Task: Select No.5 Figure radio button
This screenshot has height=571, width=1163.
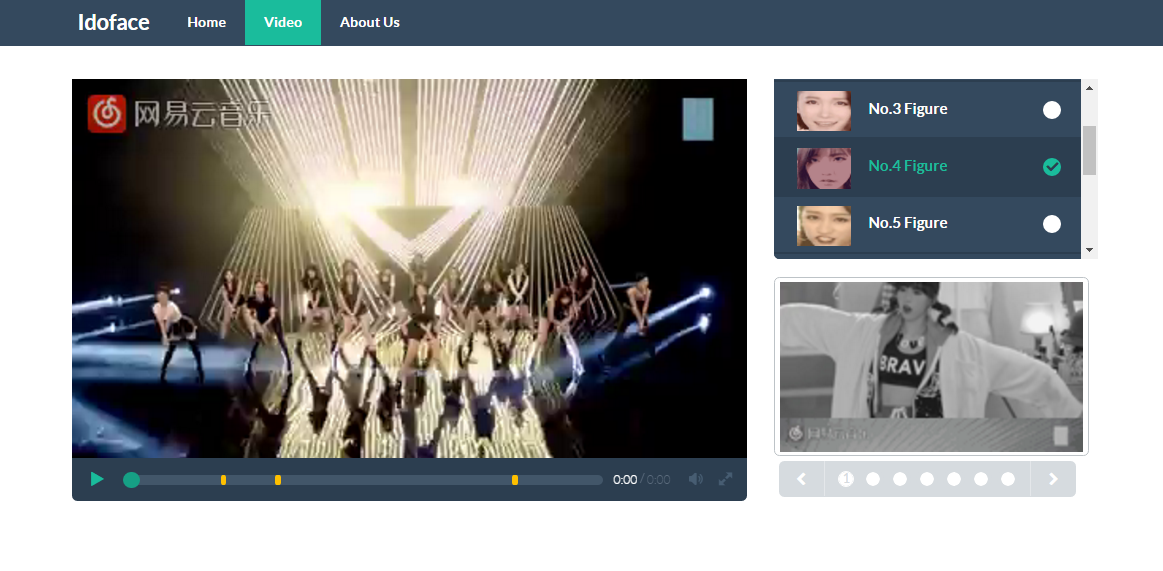Action: click(1052, 224)
